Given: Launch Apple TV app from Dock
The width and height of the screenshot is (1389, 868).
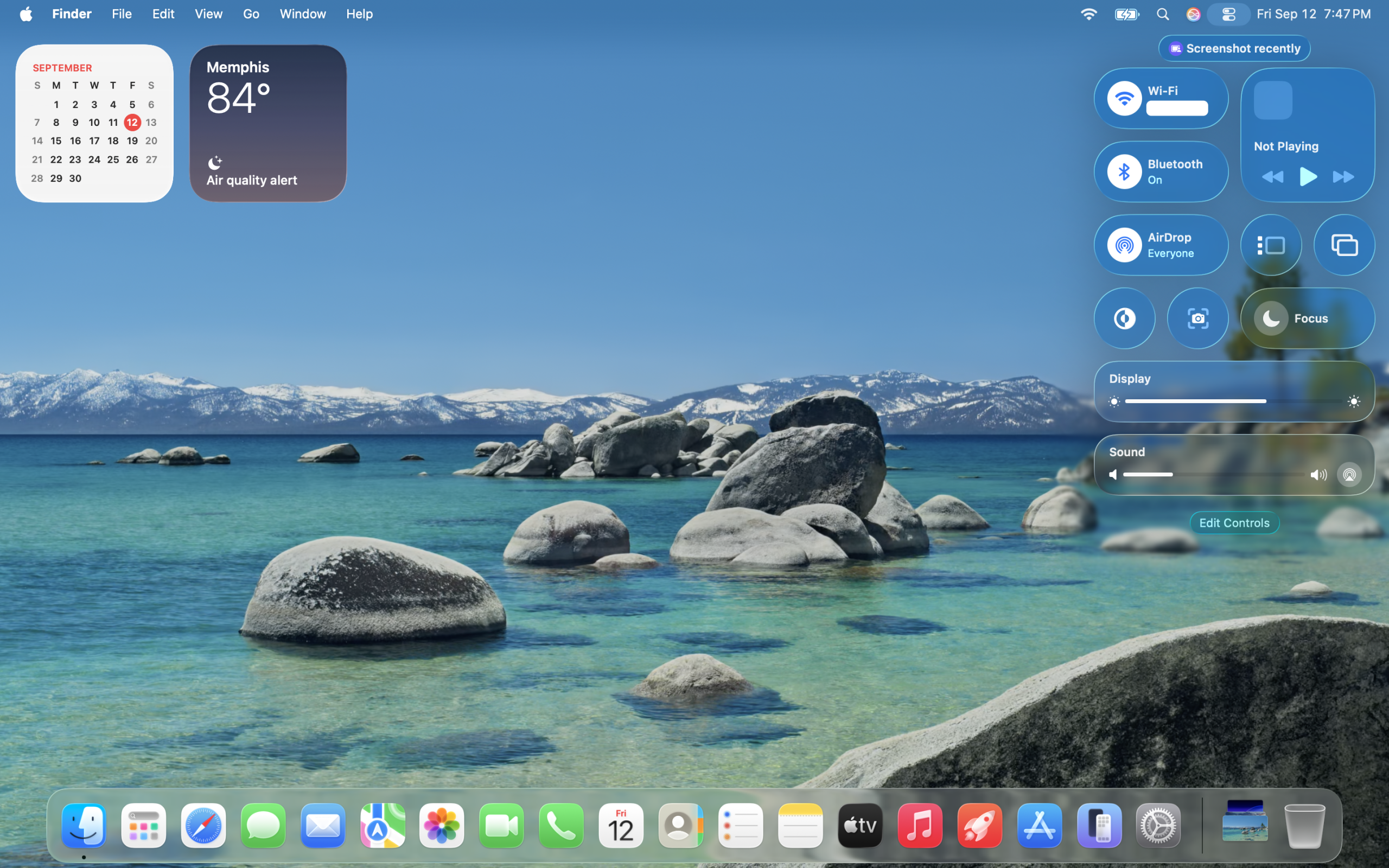Looking at the screenshot, I should click(x=859, y=826).
